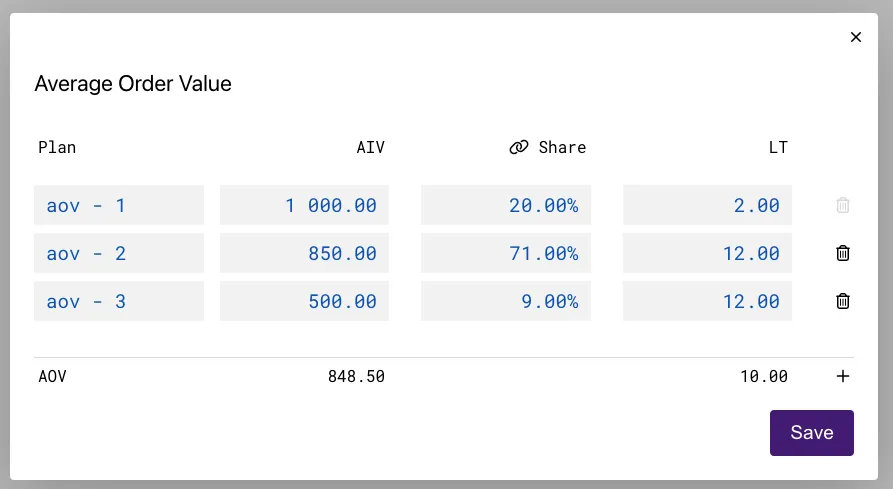
Task: Save the average order value settings
Action: pos(811,433)
